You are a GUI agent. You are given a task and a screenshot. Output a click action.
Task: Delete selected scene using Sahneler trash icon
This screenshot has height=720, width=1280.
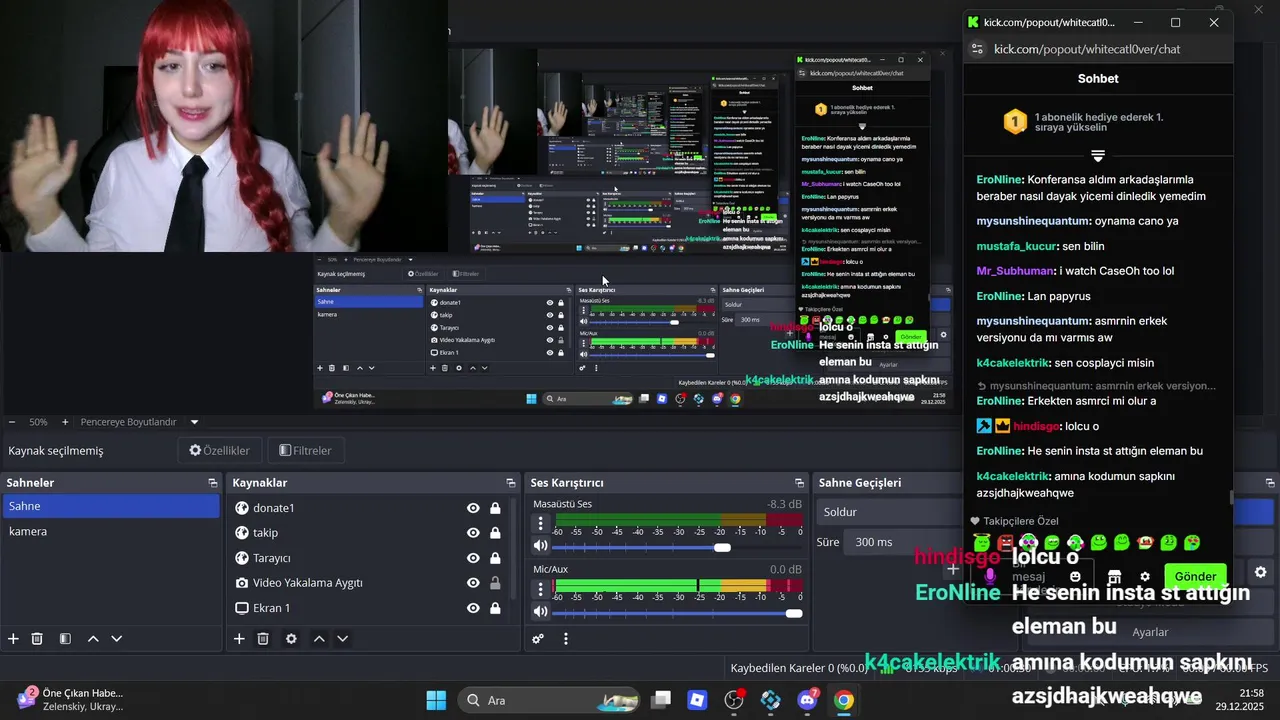pyautogui.click(x=37, y=638)
